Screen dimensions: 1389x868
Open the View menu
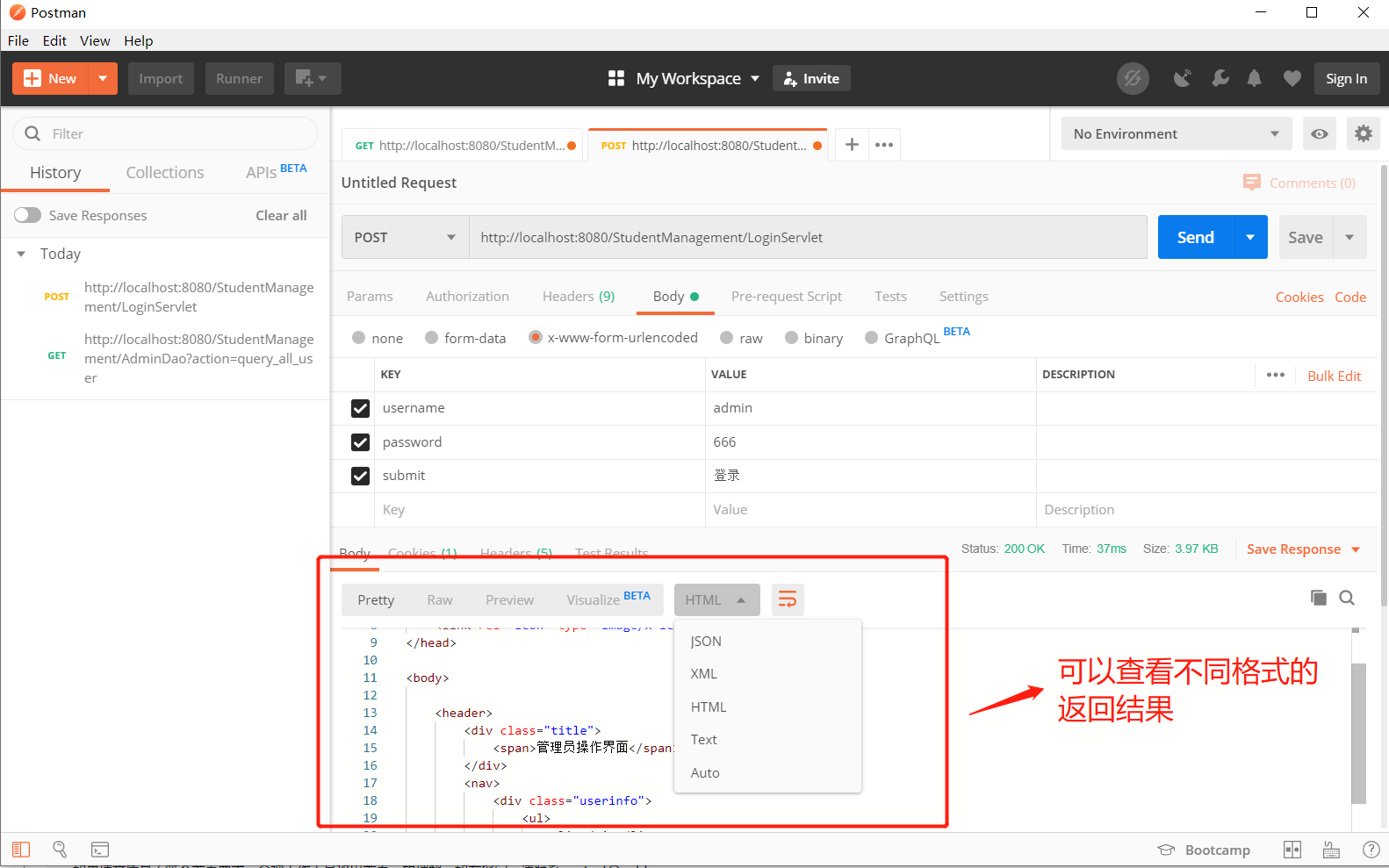click(95, 40)
